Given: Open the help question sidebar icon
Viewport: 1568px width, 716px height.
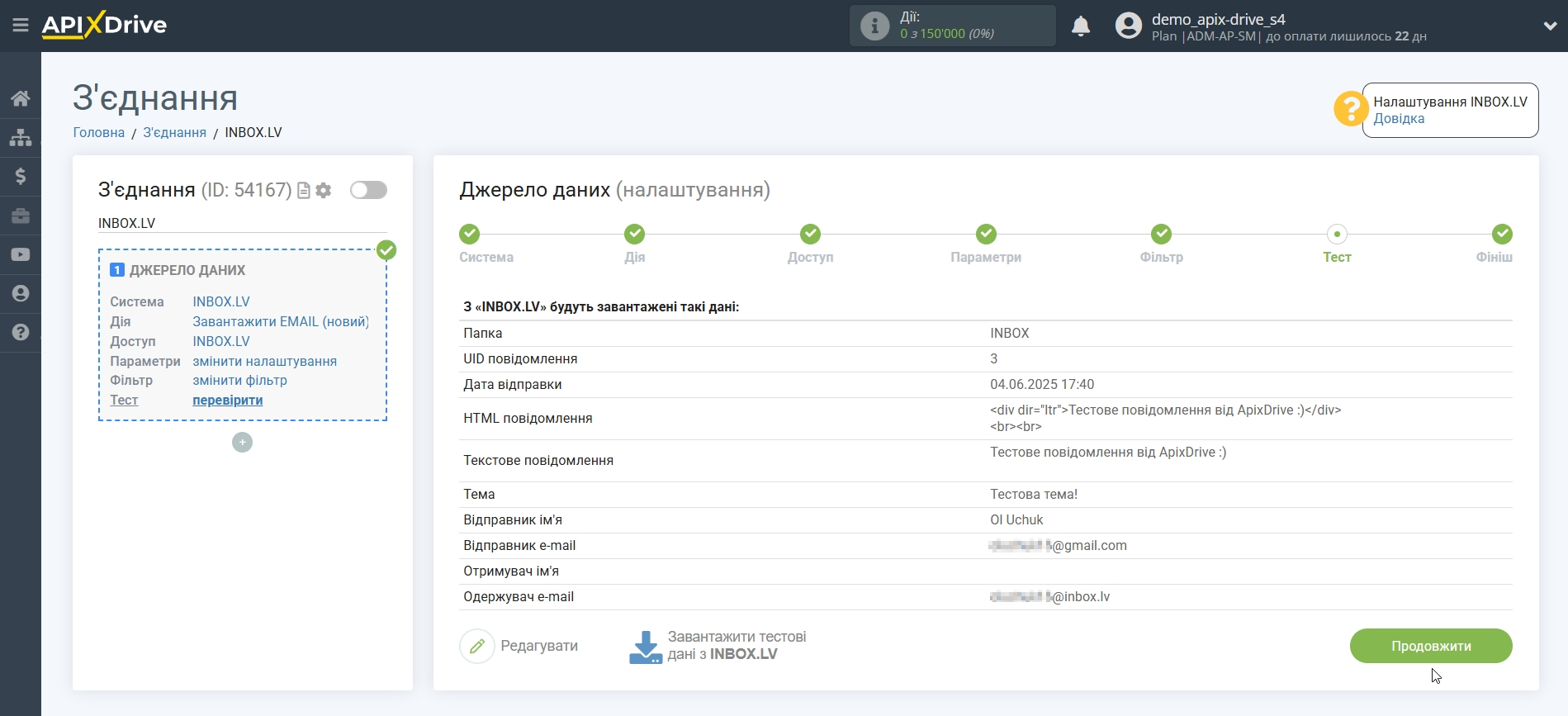Looking at the screenshot, I should [x=21, y=332].
